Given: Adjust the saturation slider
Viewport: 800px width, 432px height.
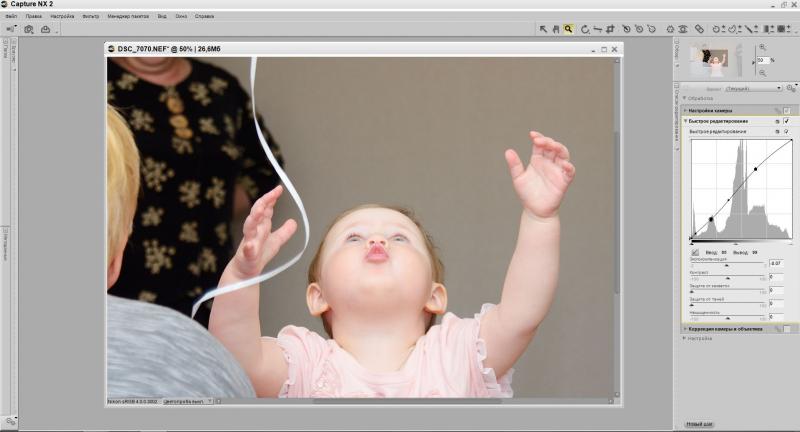Looking at the screenshot, I should pos(727,318).
